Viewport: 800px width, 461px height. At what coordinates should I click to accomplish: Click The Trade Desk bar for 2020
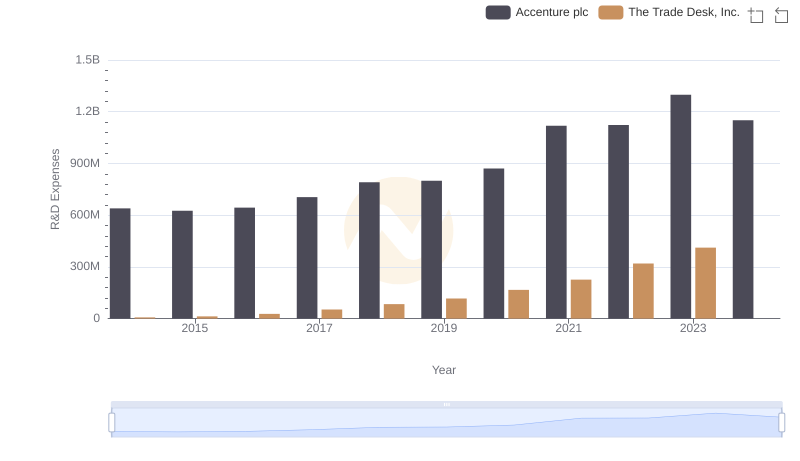coord(519,304)
